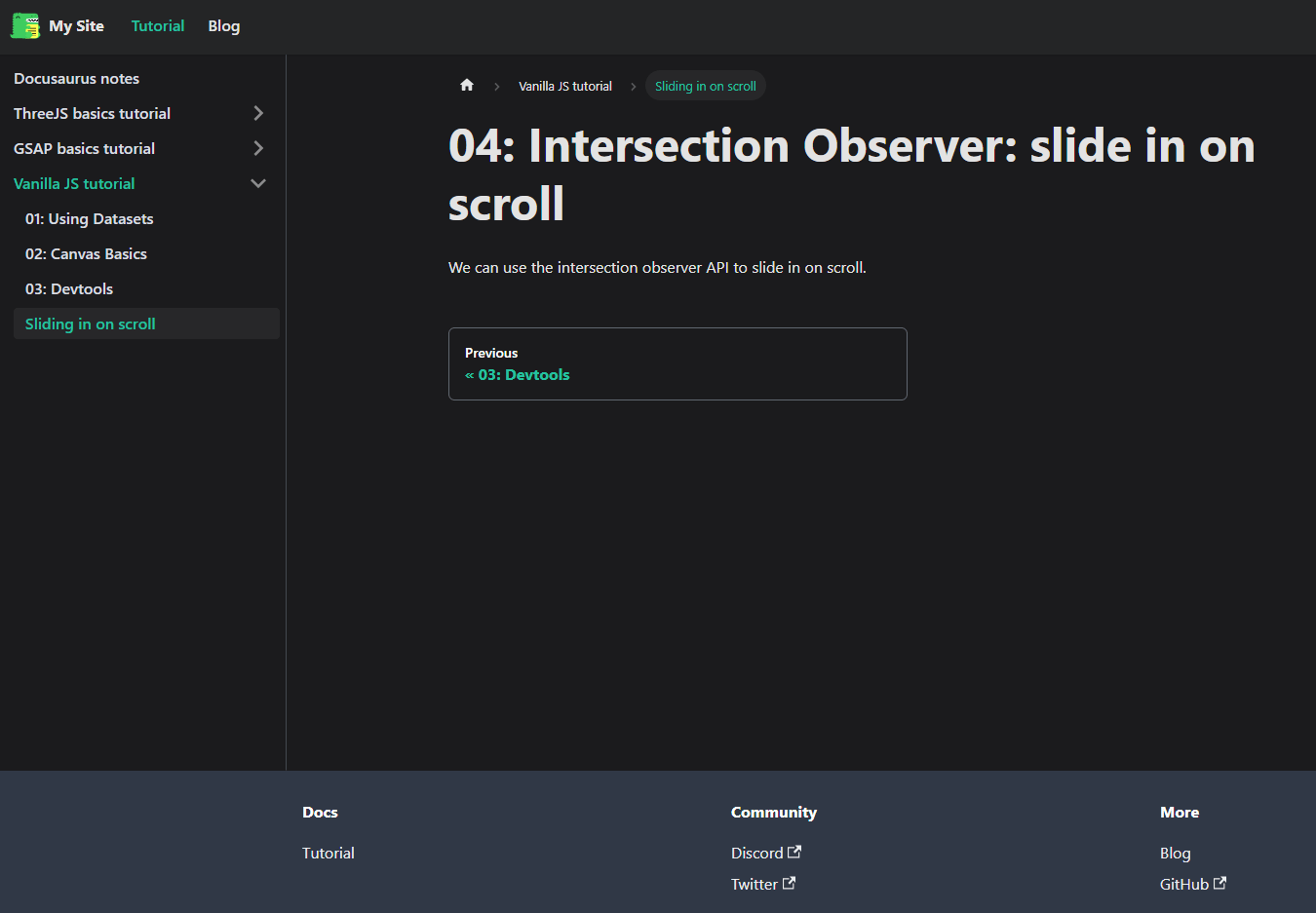Click external link icon next to GitHub
The width and height of the screenshot is (1316, 913).
tap(1219, 883)
